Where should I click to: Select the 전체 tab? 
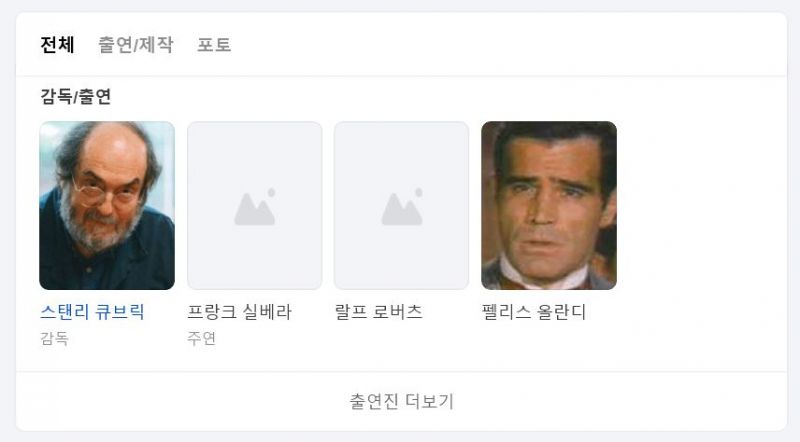click(57, 45)
